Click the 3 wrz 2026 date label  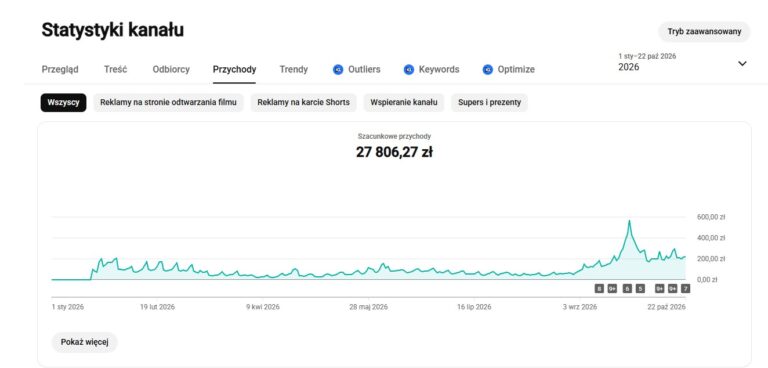coord(580,307)
